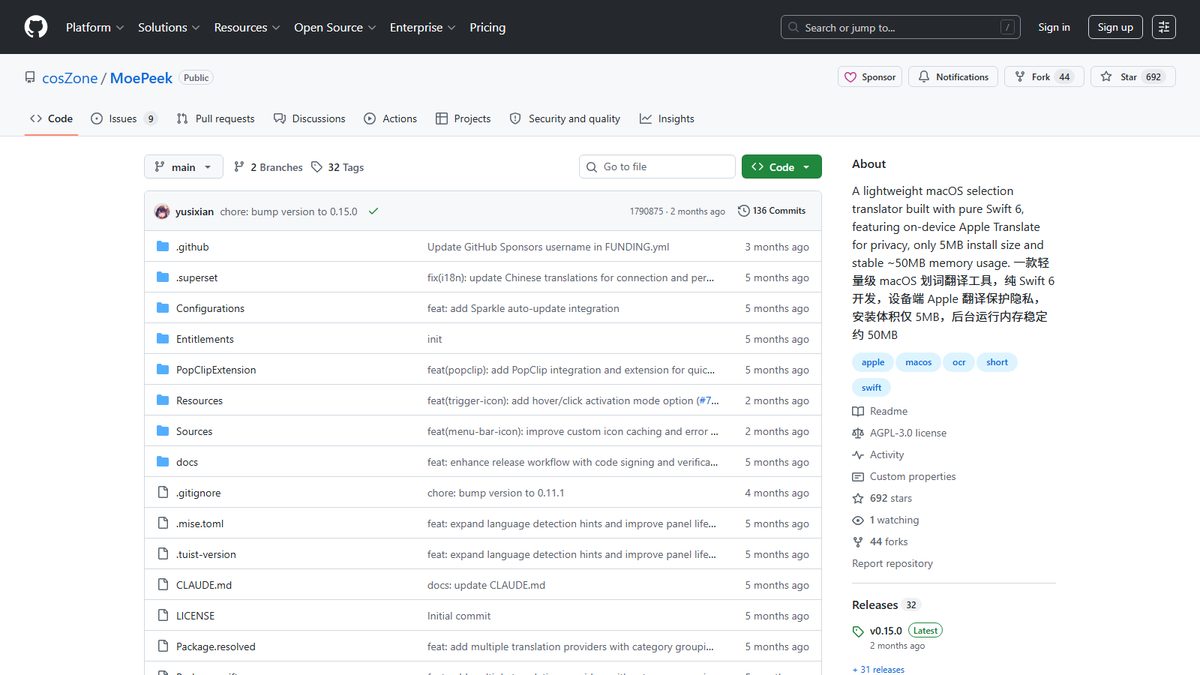
Task: Click the 1 watching eye icon
Action: click(858, 520)
